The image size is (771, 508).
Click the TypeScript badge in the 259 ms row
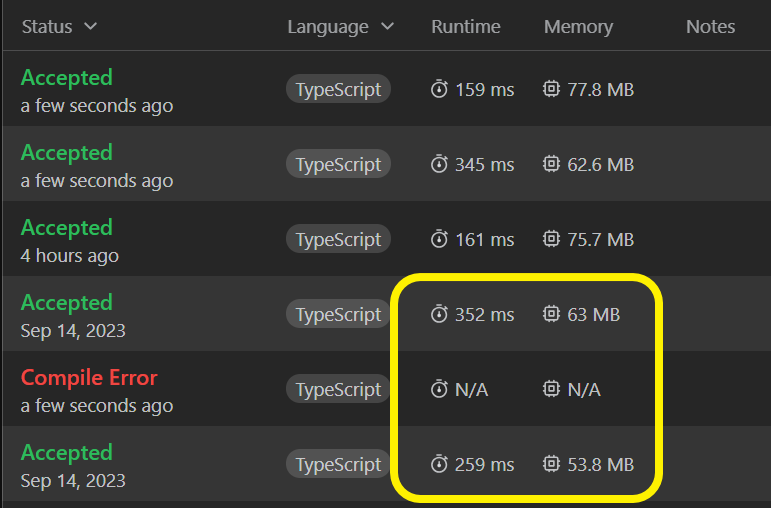pos(338,464)
